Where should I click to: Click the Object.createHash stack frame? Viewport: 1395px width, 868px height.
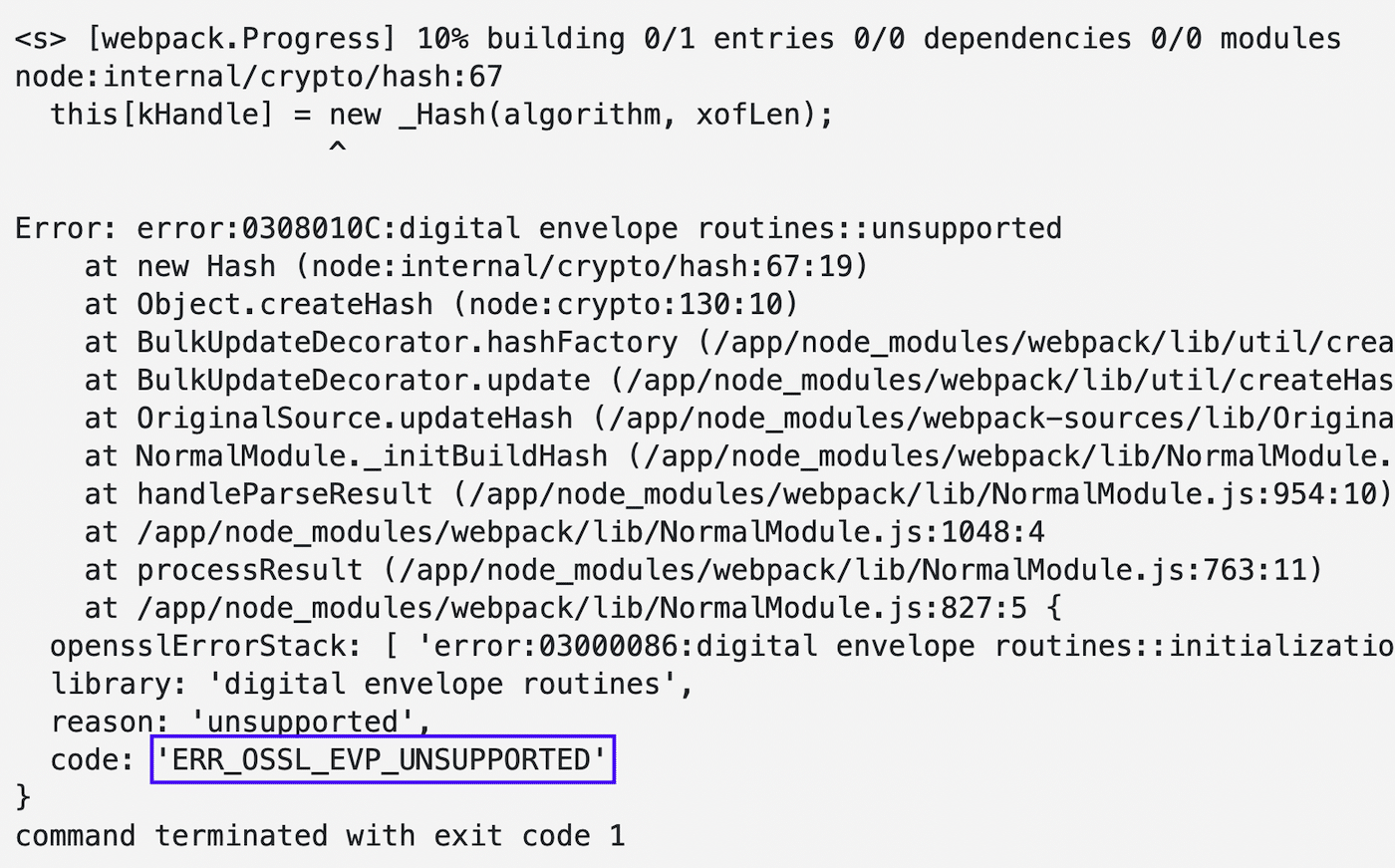pyautogui.click(x=441, y=304)
